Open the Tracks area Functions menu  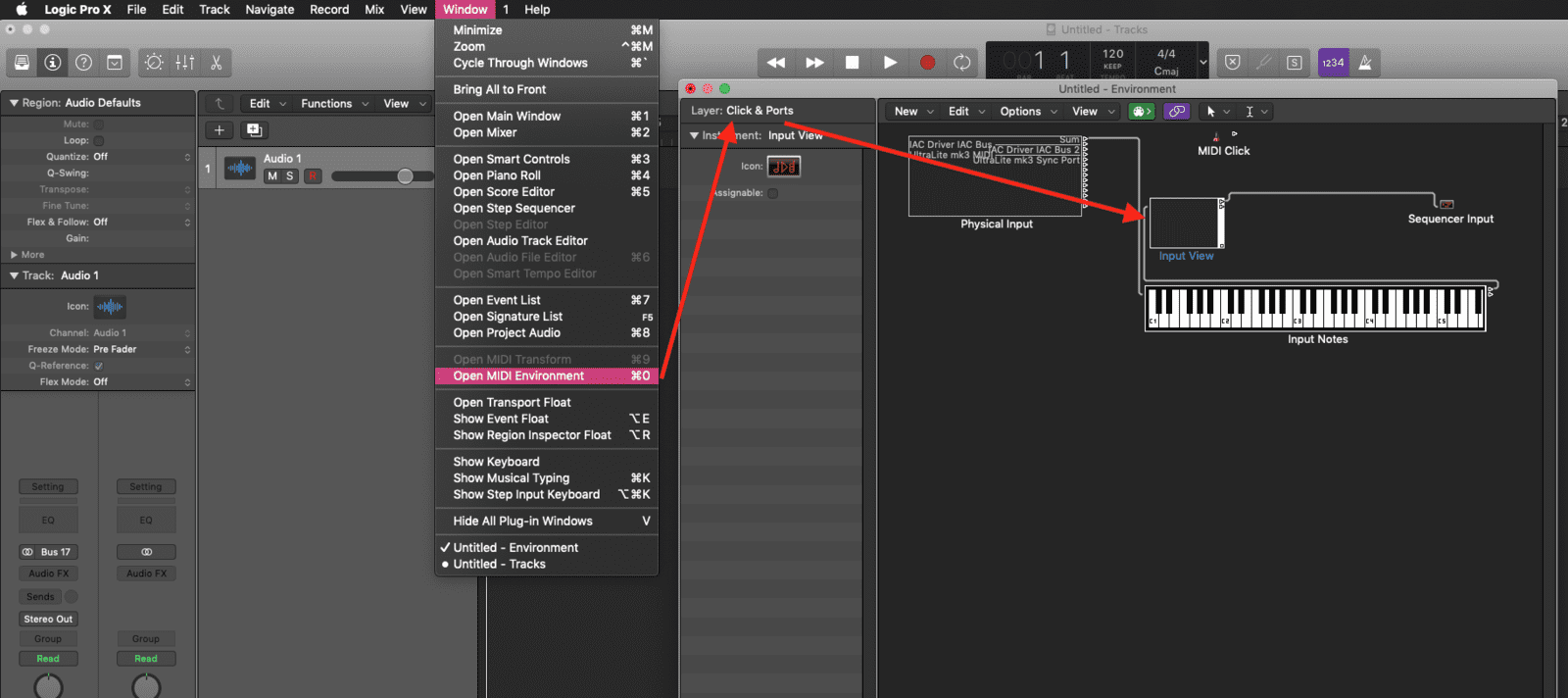click(x=335, y=103)
